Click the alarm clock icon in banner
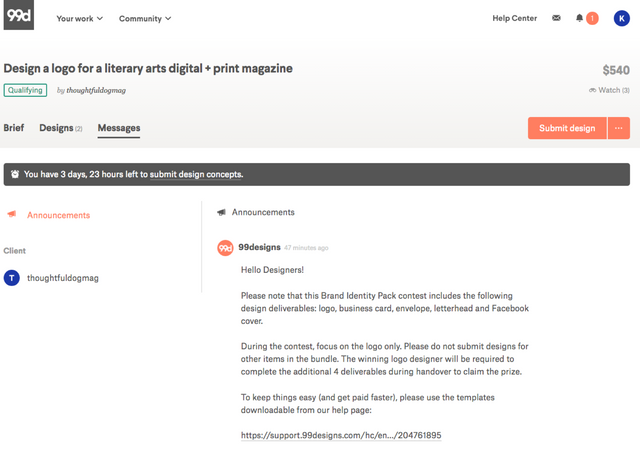Screen dimensions: 640x456 pos(15,174)
